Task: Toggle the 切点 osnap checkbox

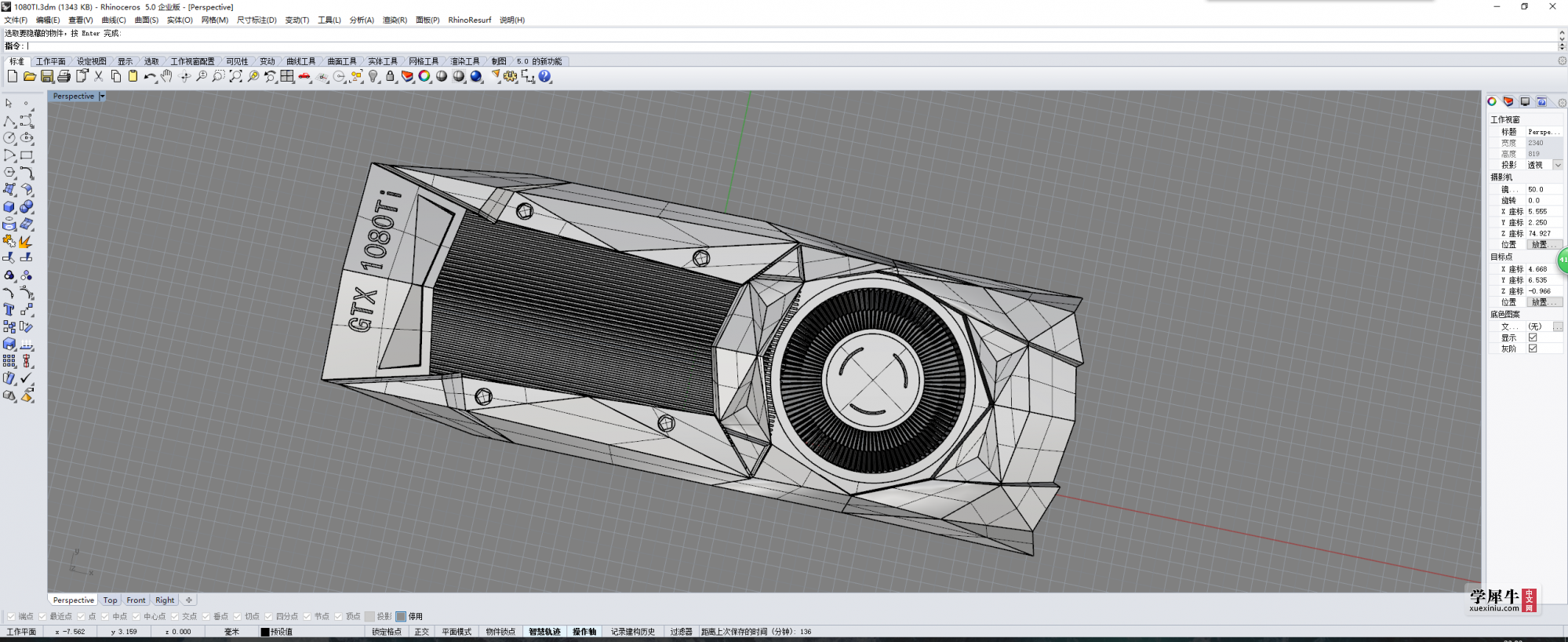Action: click(x=238, y=616)
